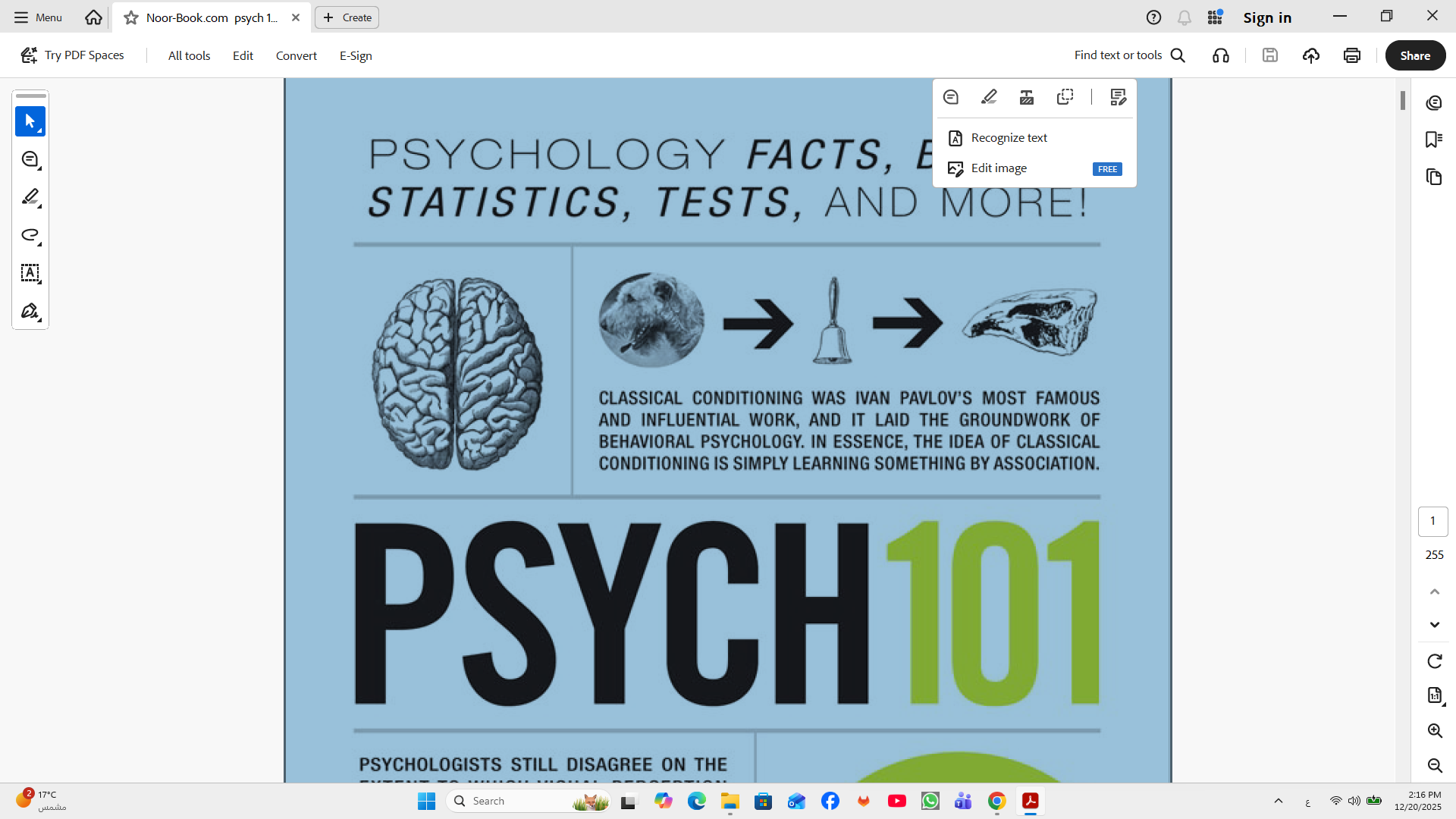Switch to the Noor-Book.com psych tab
1456x819 pixels.
point(212,17)
